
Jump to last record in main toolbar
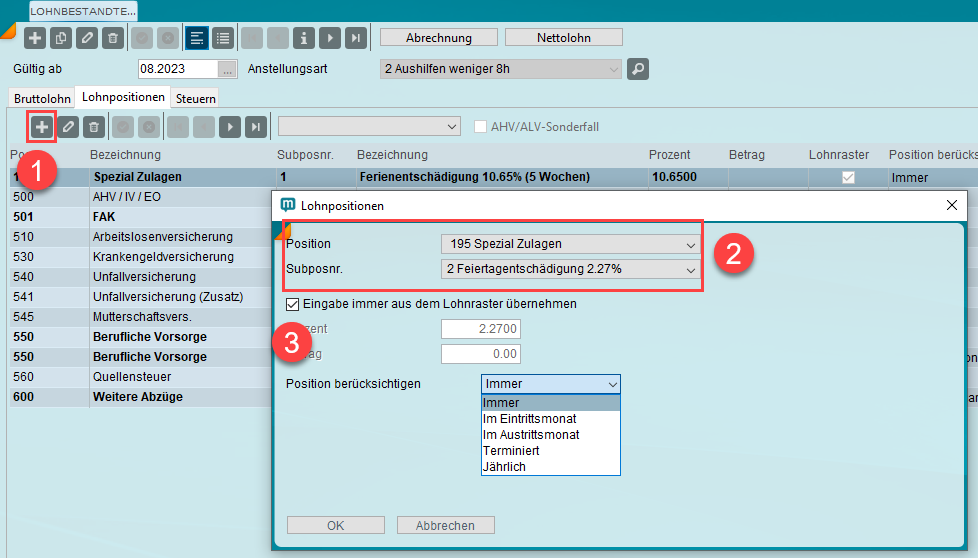pyautogui.click(x=356, y=38)
